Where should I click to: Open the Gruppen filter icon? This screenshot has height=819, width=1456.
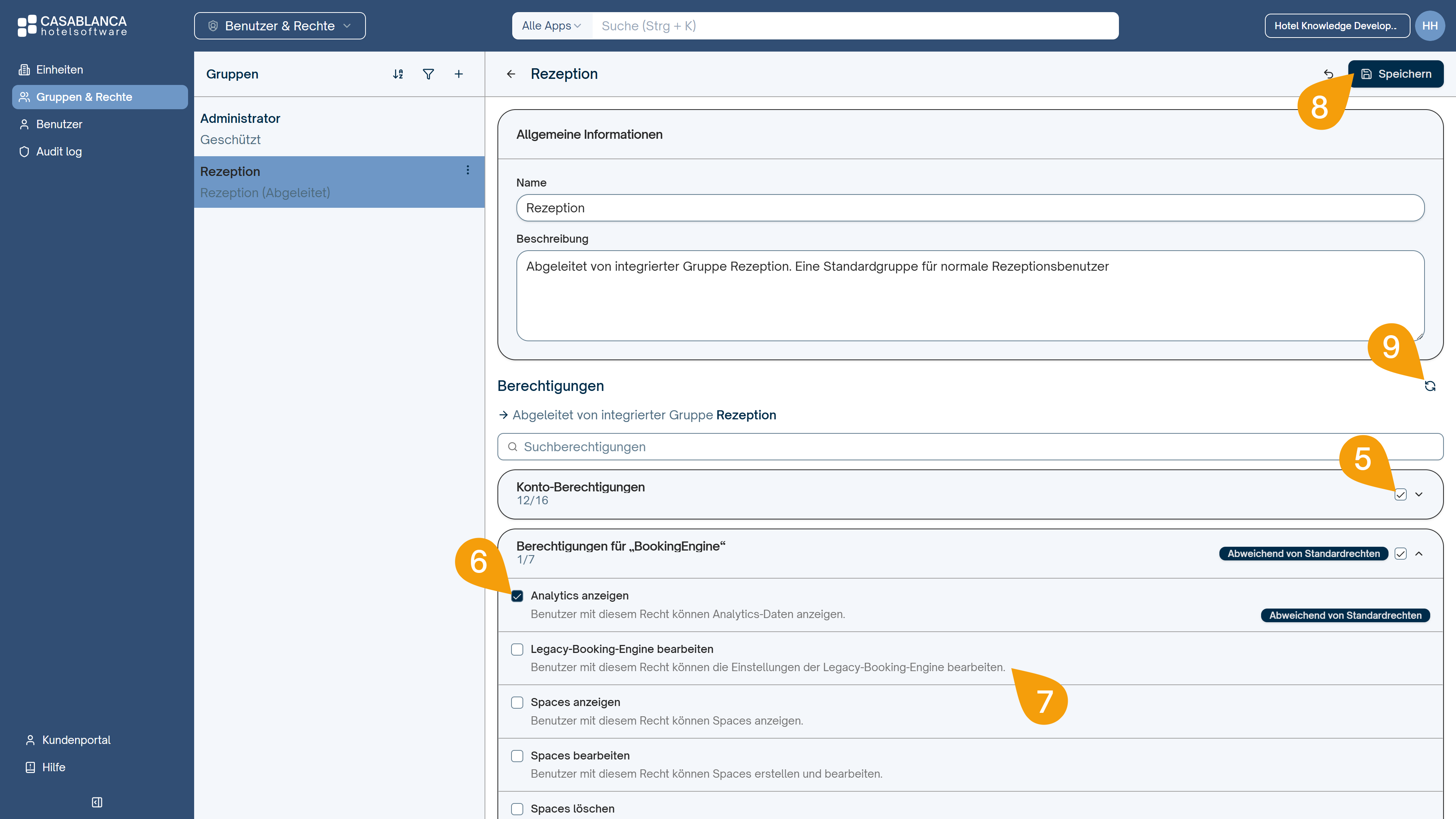[428, 74]
